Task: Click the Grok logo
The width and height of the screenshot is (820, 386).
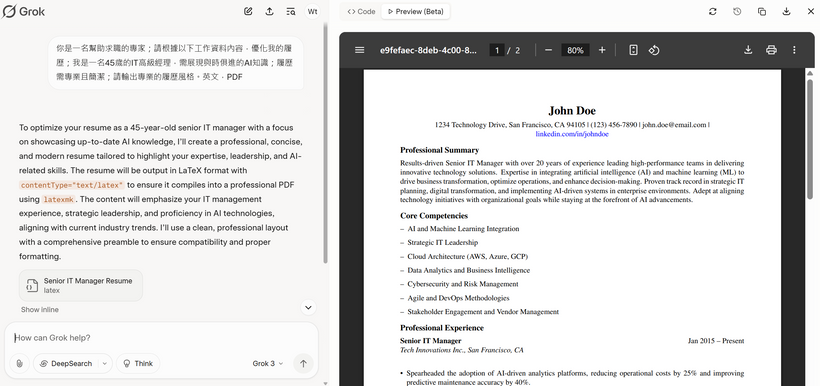Action: tap(24, 11)
